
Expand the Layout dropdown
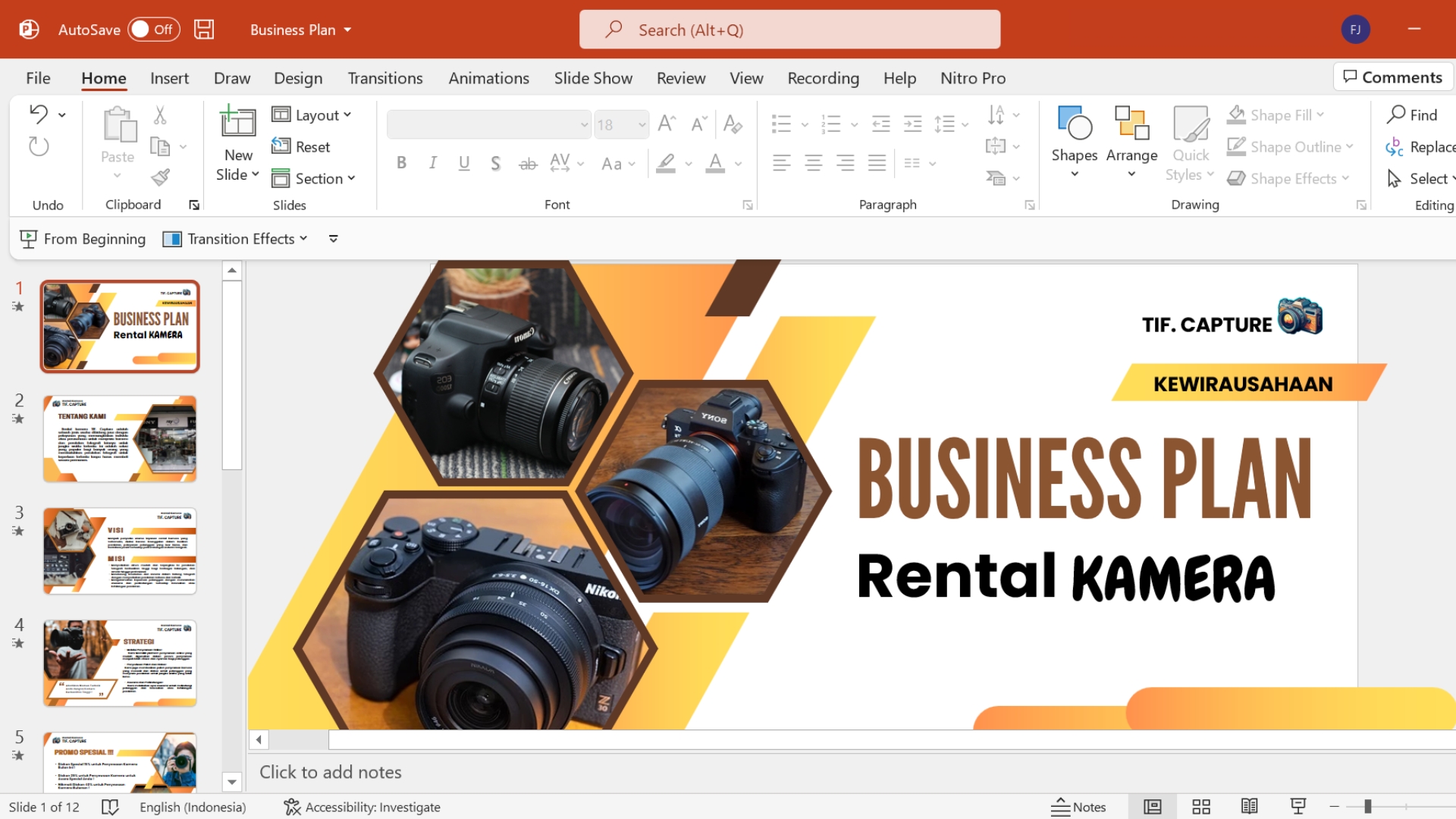312,115
